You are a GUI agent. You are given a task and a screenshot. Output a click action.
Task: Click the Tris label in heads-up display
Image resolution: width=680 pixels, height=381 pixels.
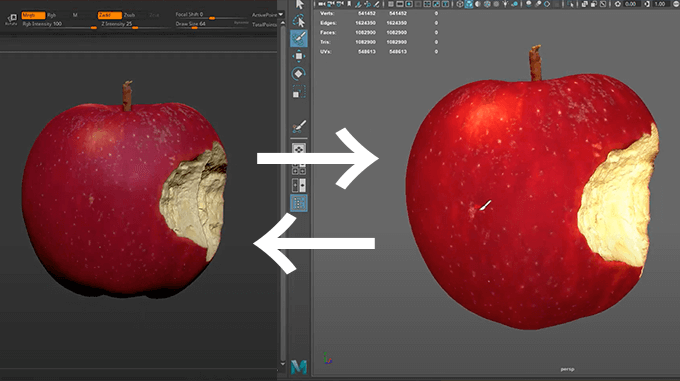325,42
